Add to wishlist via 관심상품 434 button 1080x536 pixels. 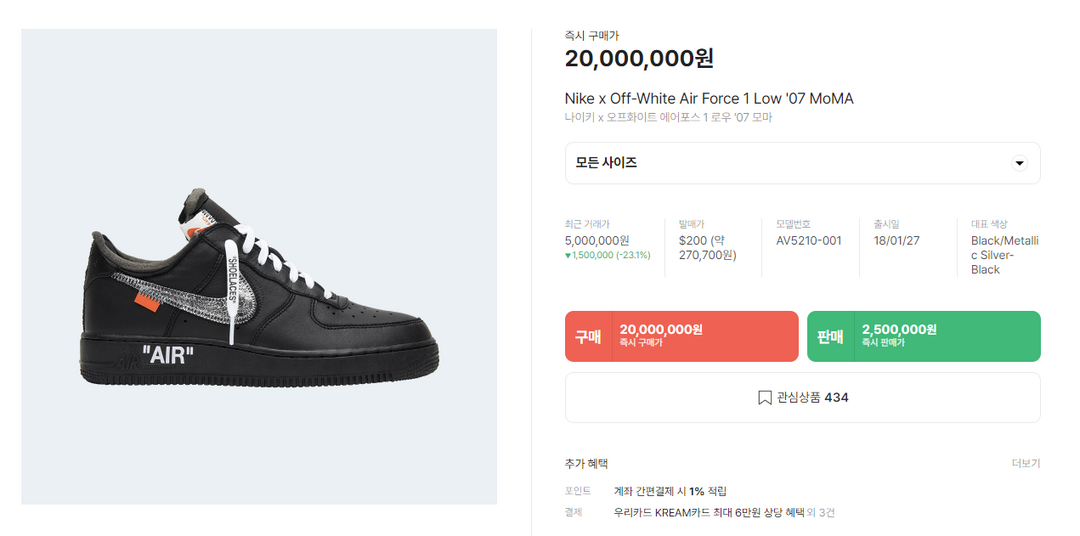click(802, 398)
